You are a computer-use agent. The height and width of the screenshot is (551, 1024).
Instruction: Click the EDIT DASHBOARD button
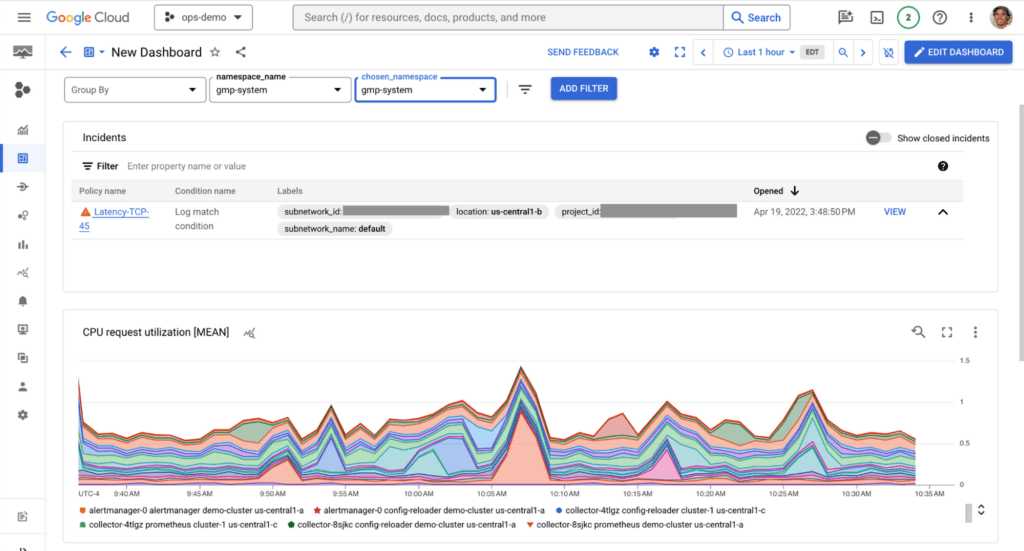coord(958,52)
